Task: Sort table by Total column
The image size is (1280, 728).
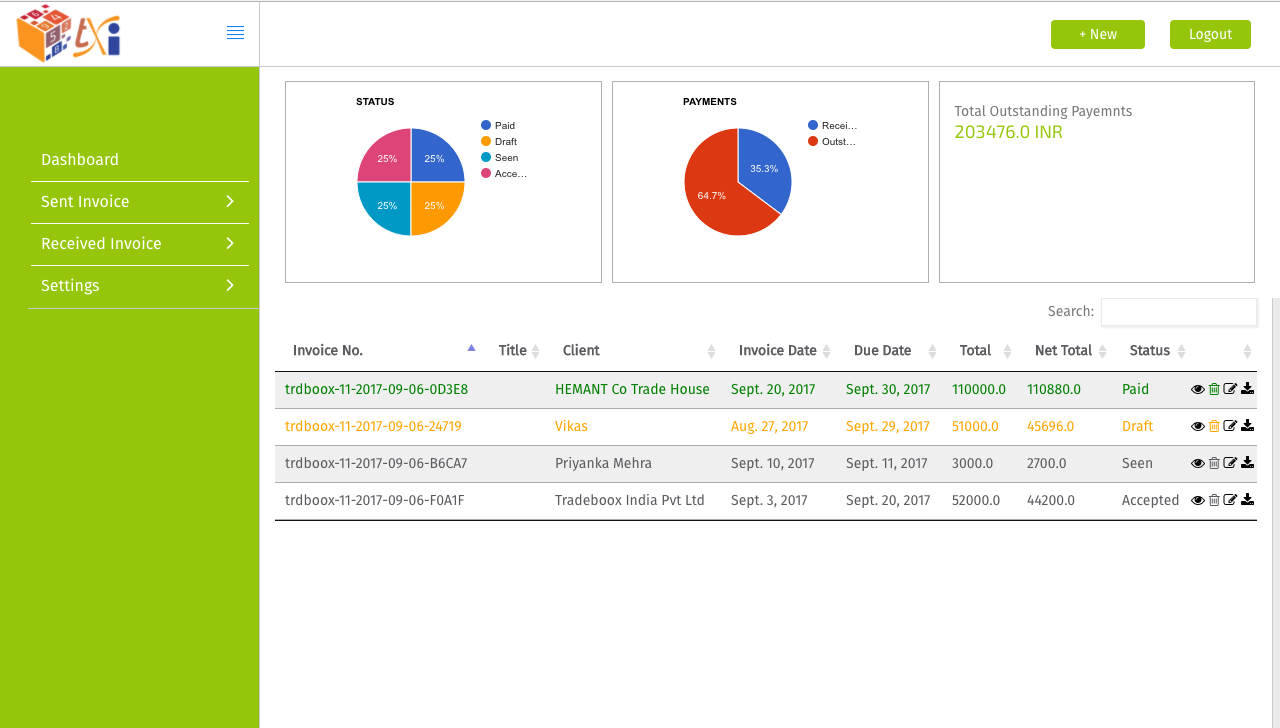Action: (x=979, y=351)
